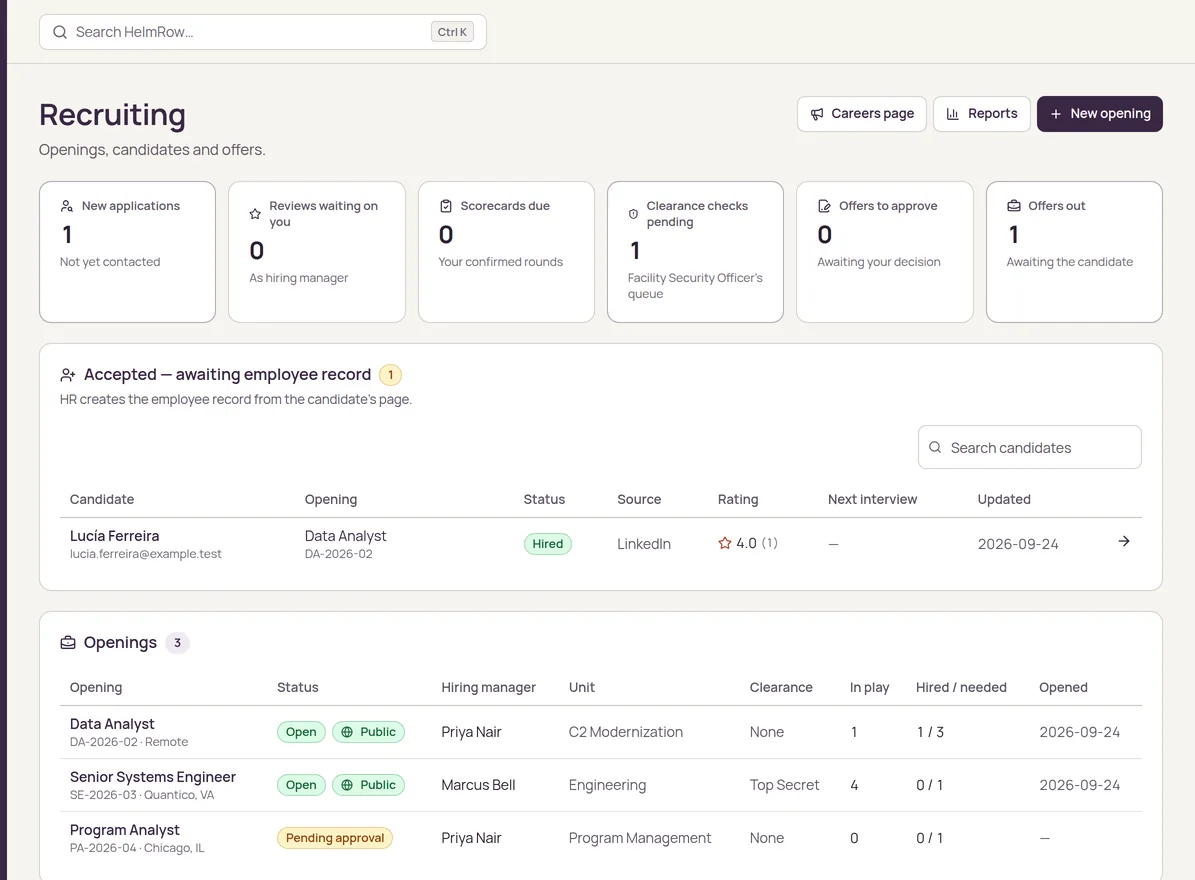
Task: Click the Hiring manager column header
Action: click(489, 687)
